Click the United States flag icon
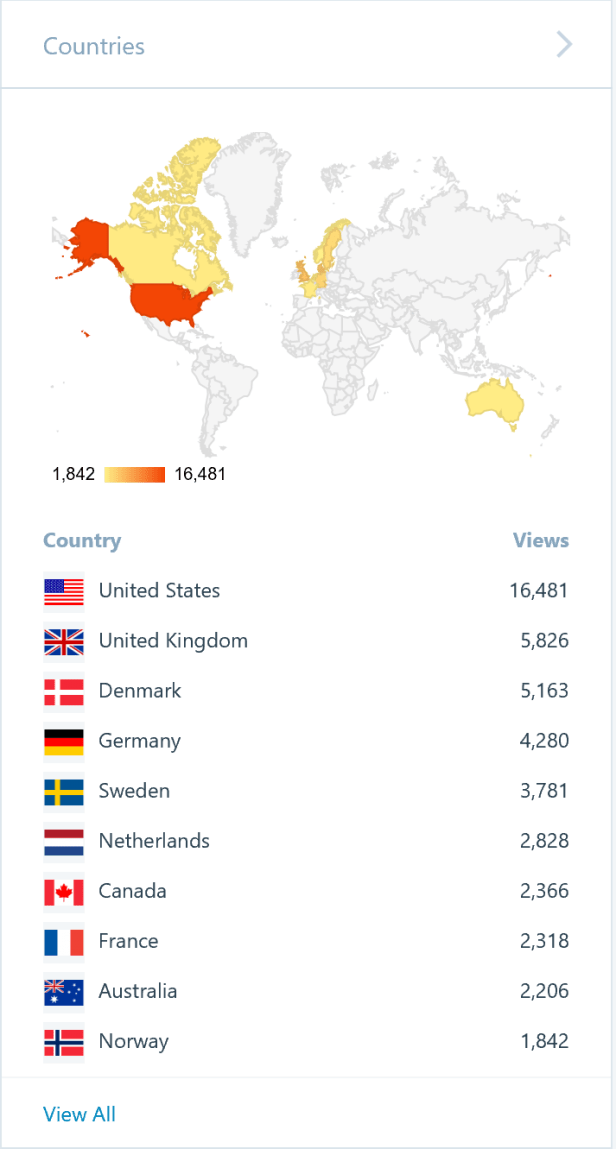This screenshot has height=1149, width=616. point(63,590)
